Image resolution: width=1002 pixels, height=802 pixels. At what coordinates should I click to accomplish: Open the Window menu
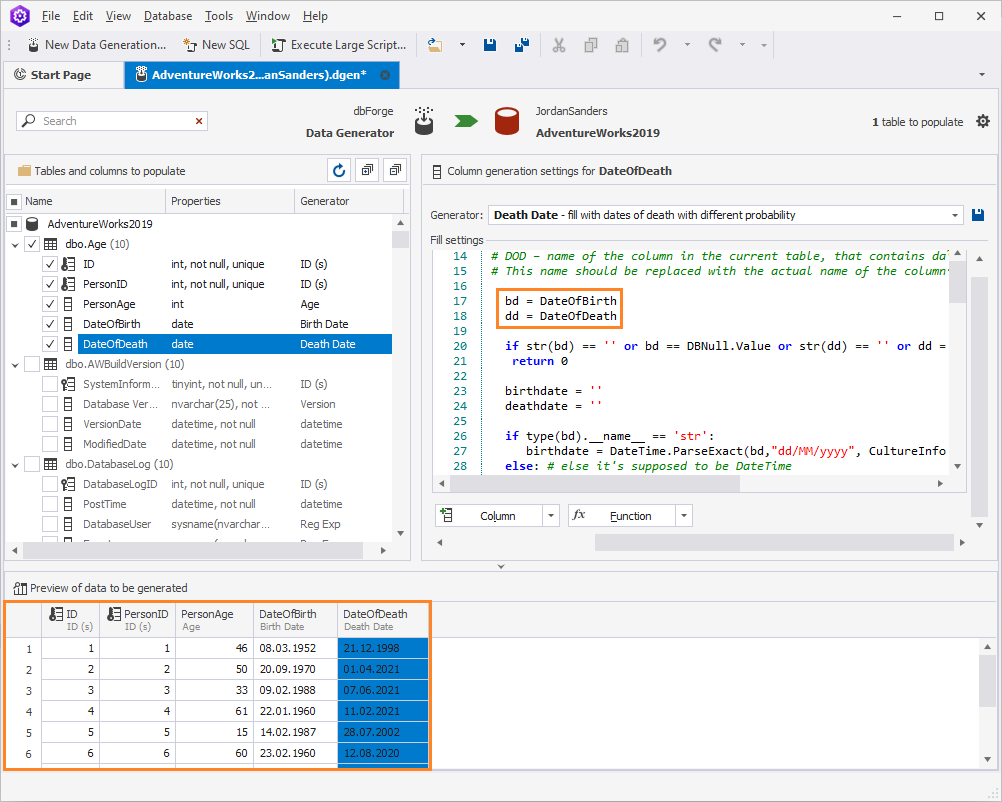[268, 16]
